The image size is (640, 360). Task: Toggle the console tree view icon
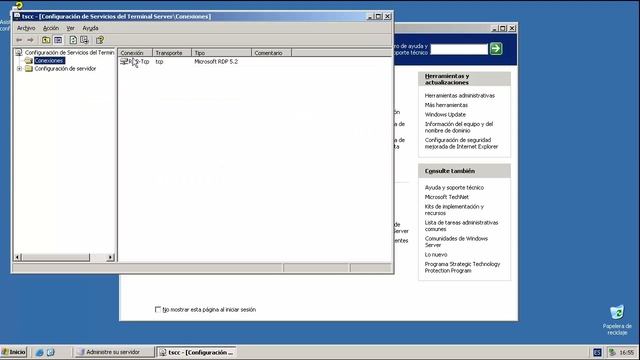coord(58,40)
